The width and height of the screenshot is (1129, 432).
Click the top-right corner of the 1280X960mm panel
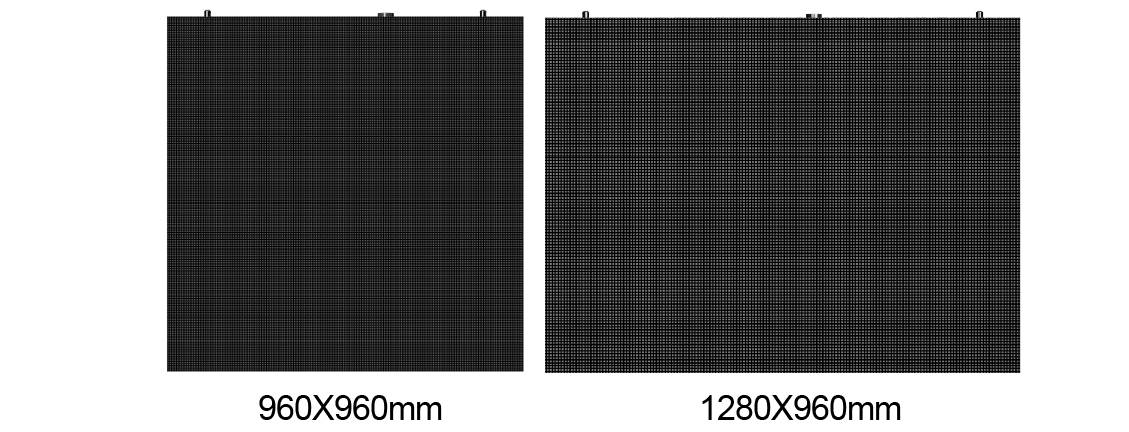[x=1017, y=20]
